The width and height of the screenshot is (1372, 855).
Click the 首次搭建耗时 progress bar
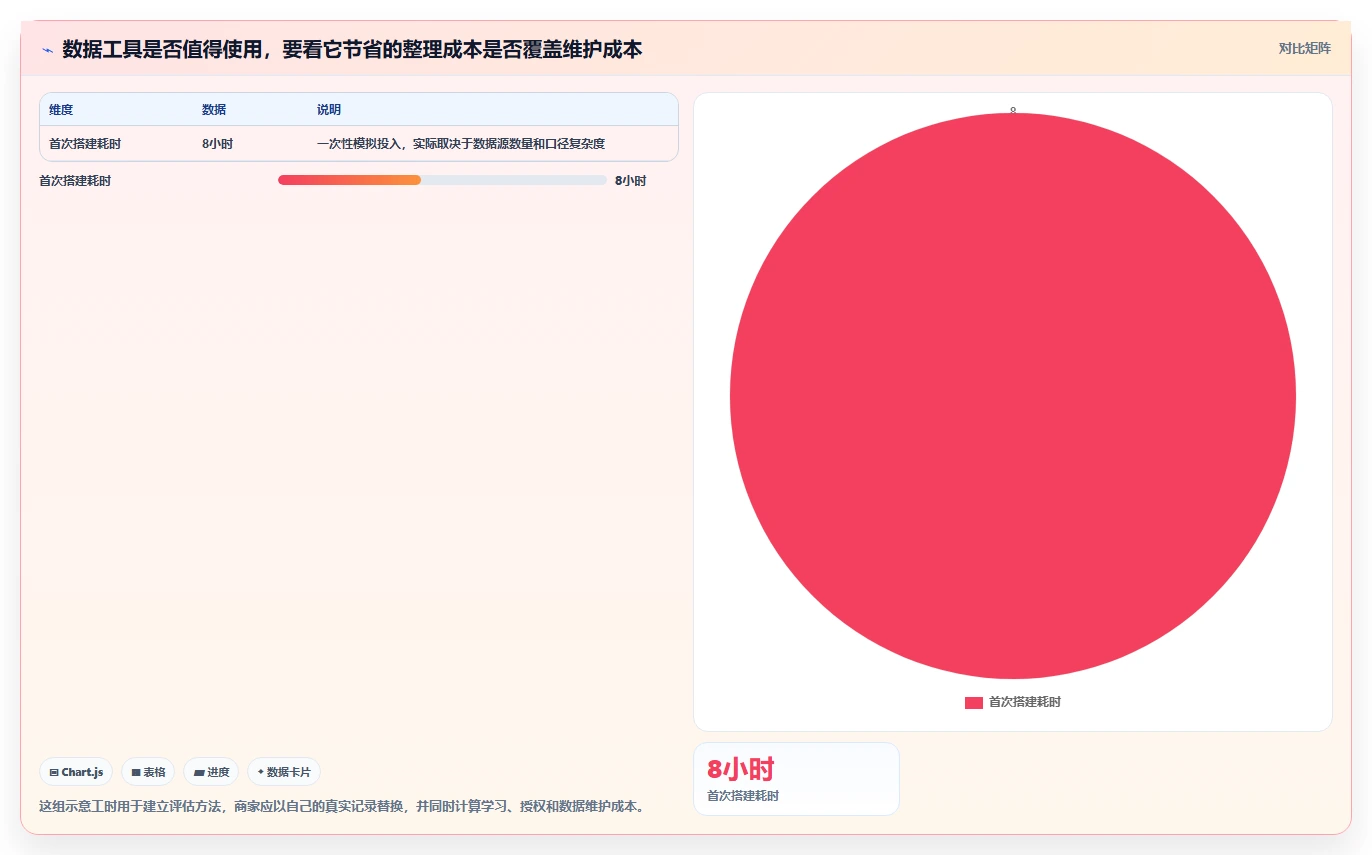click(442, 180)
